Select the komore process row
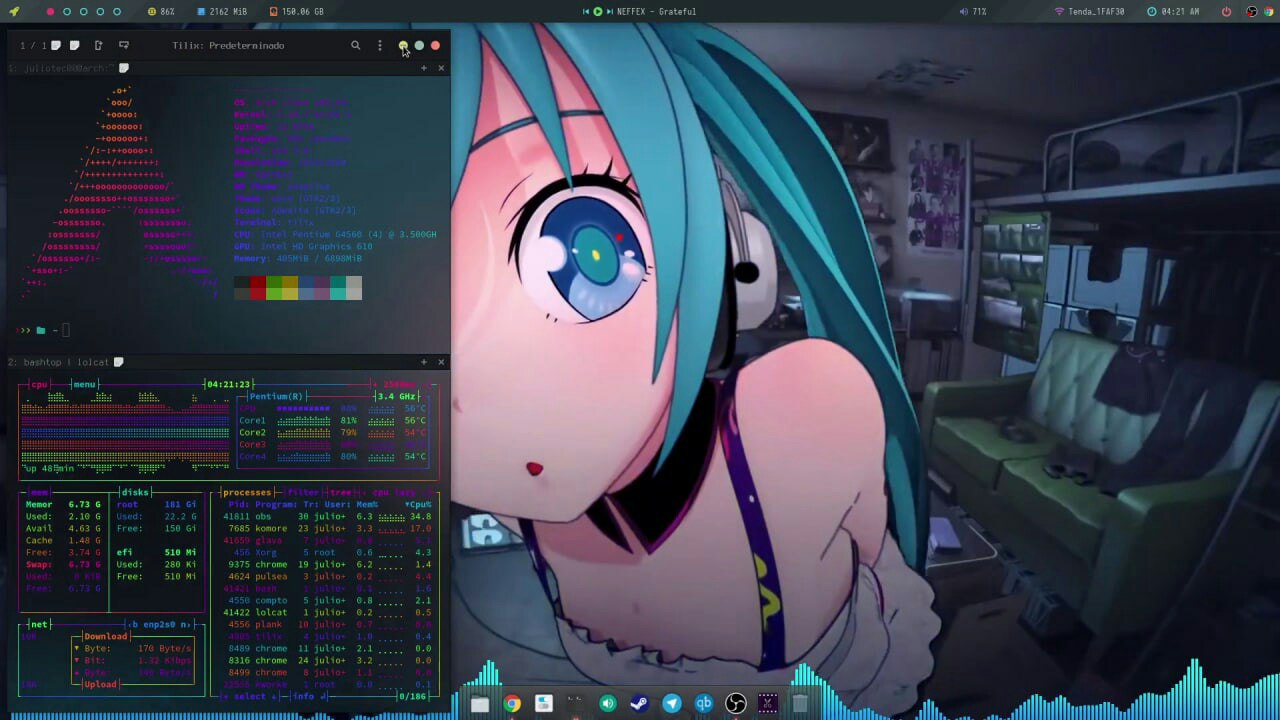The image size is (1280, 720). 329,528
